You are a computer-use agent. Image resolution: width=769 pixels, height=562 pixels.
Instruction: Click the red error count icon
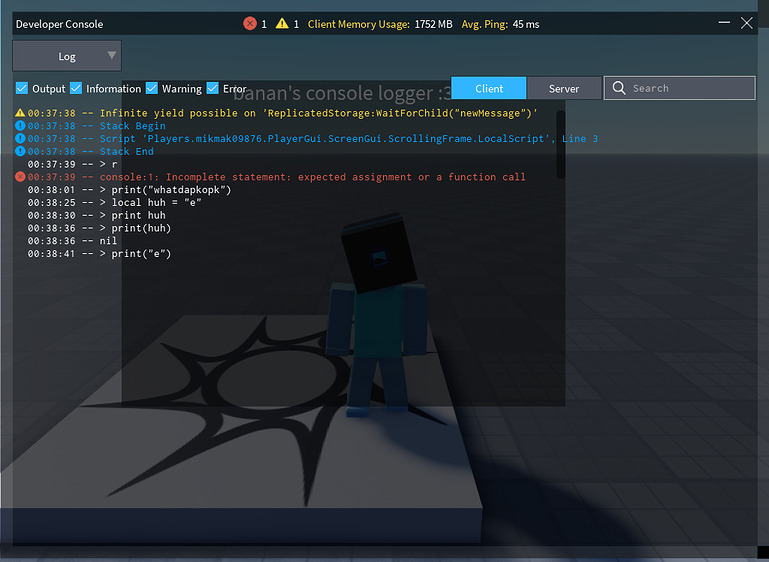(x=250, y=24)
